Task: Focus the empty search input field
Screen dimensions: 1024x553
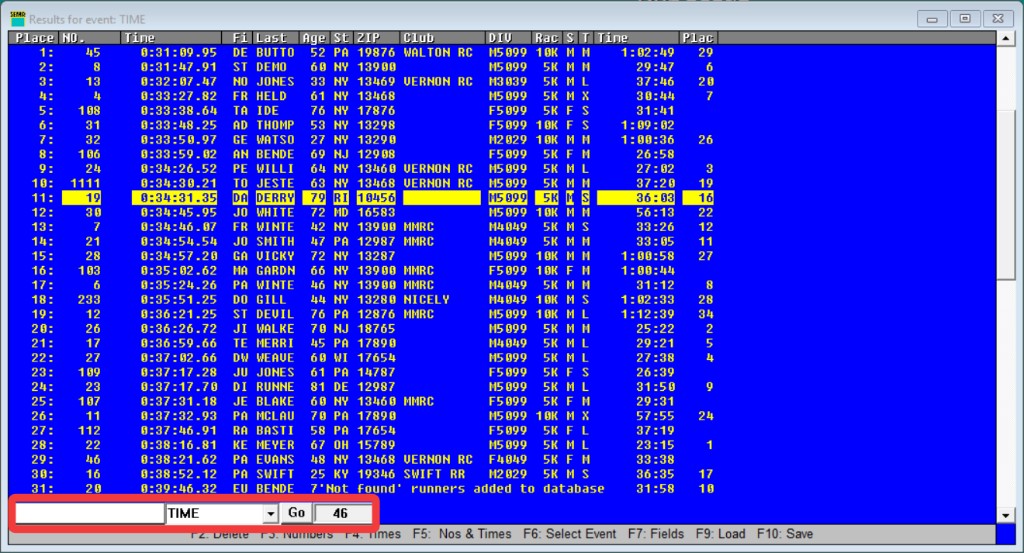Action: tap(89, 514)
